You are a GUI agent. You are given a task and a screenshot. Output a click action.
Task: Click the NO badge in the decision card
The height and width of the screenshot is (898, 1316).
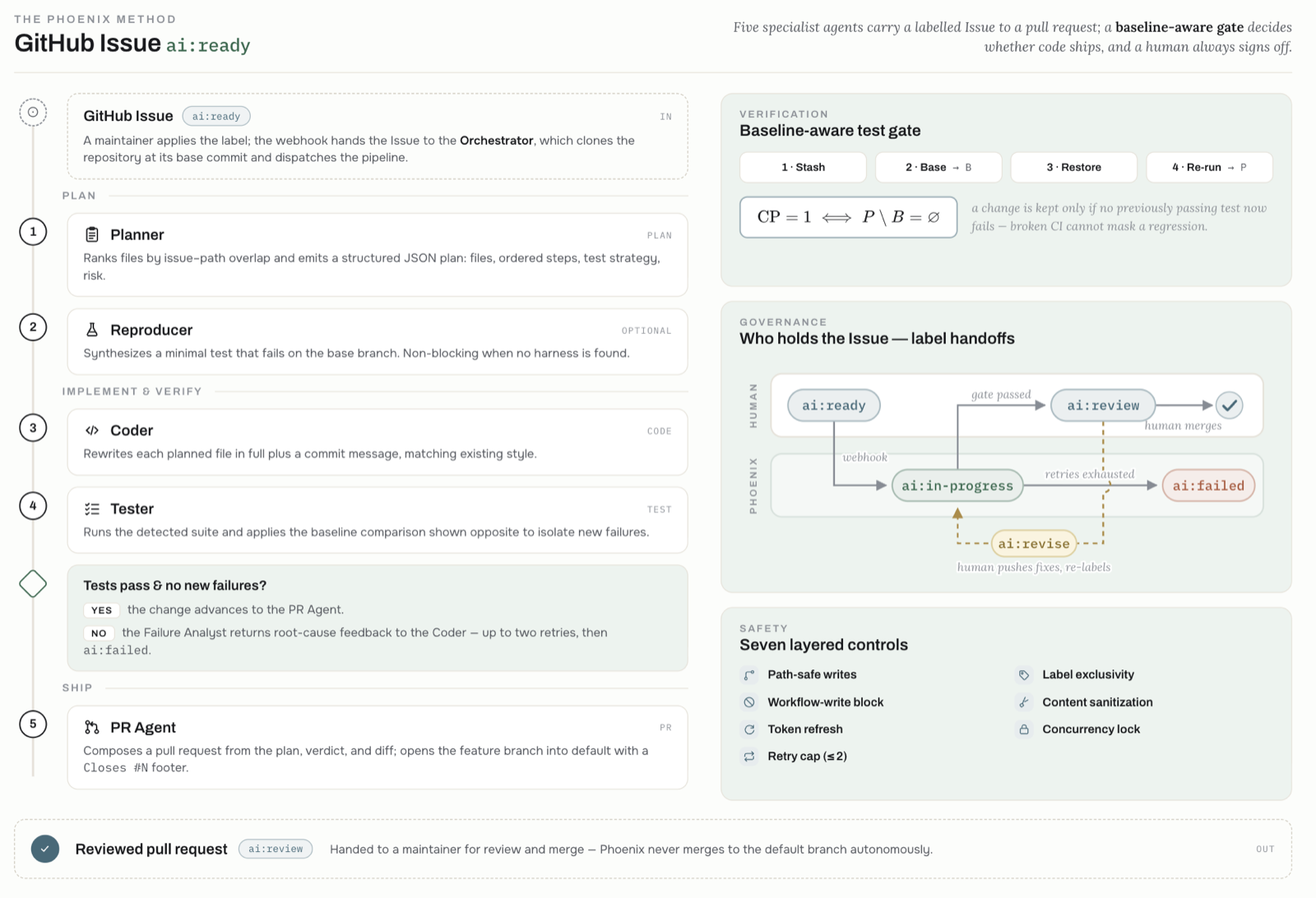[x=99, y=633]
